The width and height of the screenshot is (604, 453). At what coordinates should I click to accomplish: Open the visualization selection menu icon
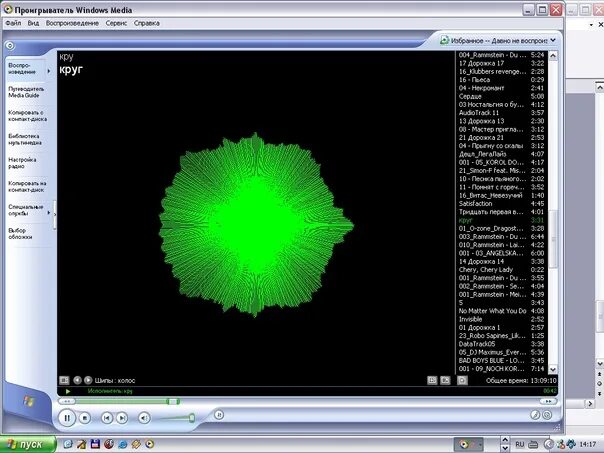click(x=64, y=380)
